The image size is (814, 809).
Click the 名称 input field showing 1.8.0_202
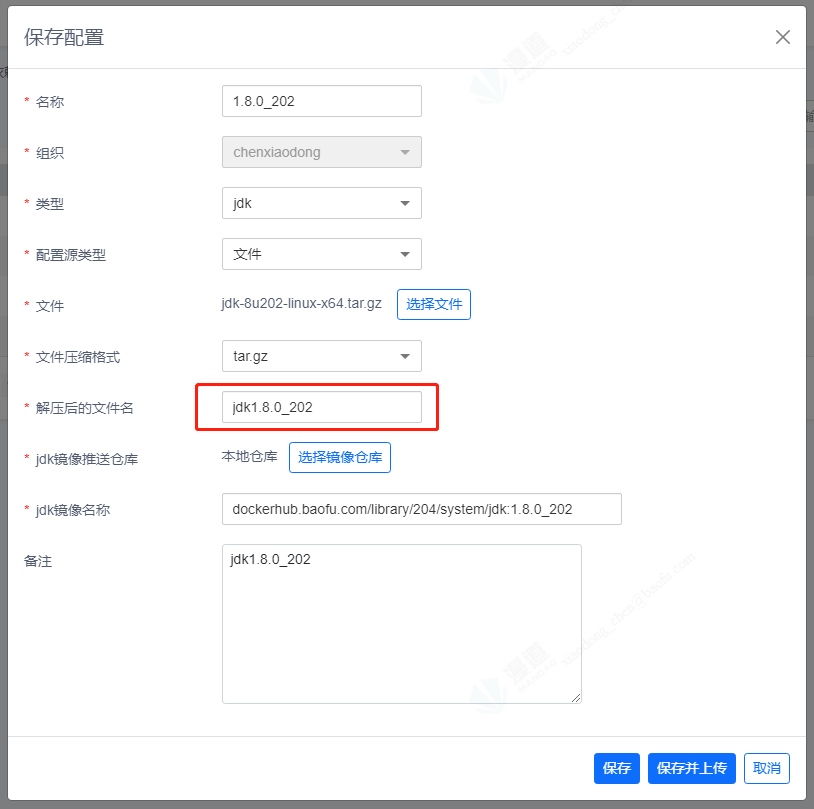click(x=321, y=101)
